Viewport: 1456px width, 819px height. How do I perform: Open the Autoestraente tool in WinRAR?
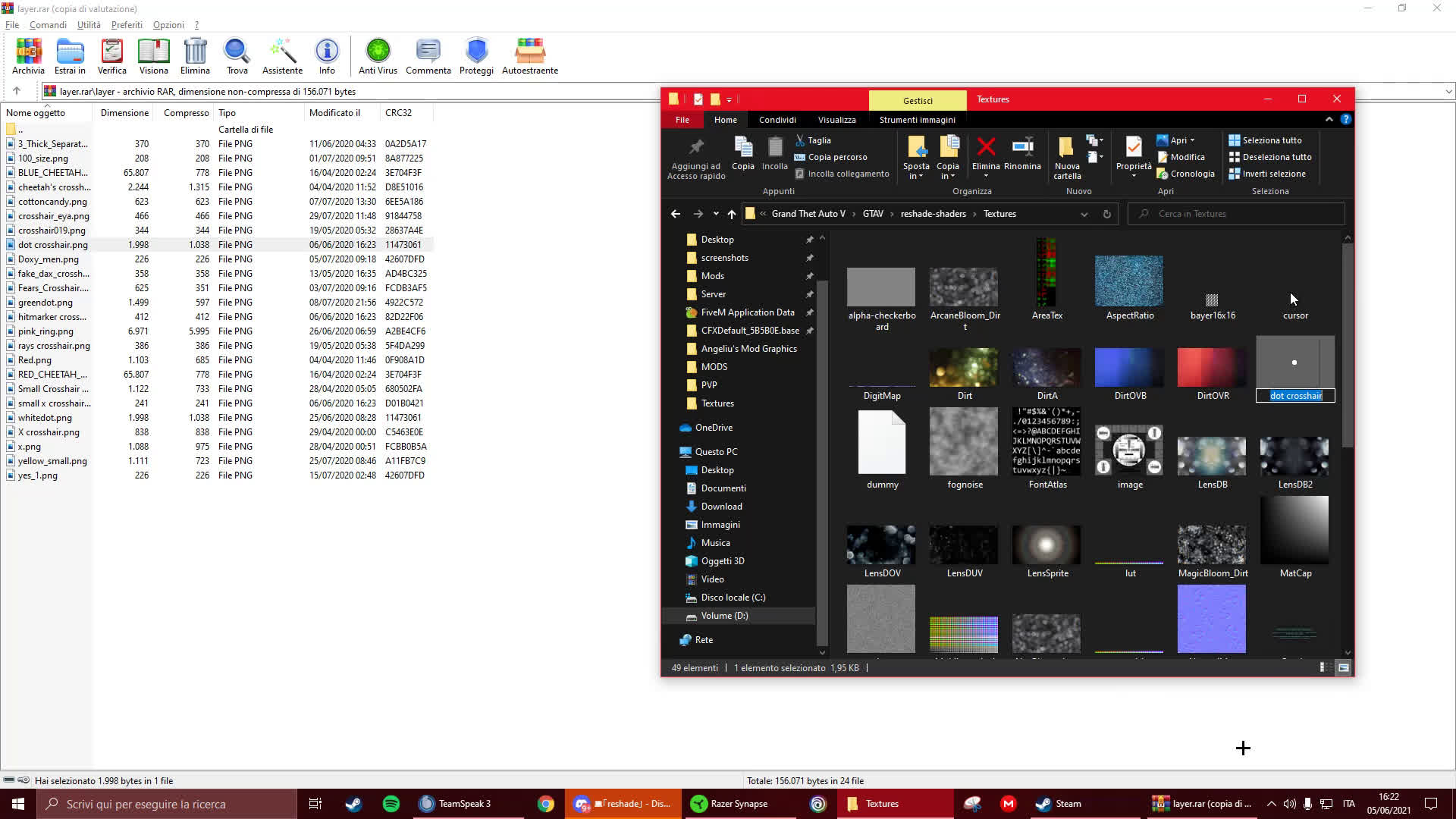[529, 53]
